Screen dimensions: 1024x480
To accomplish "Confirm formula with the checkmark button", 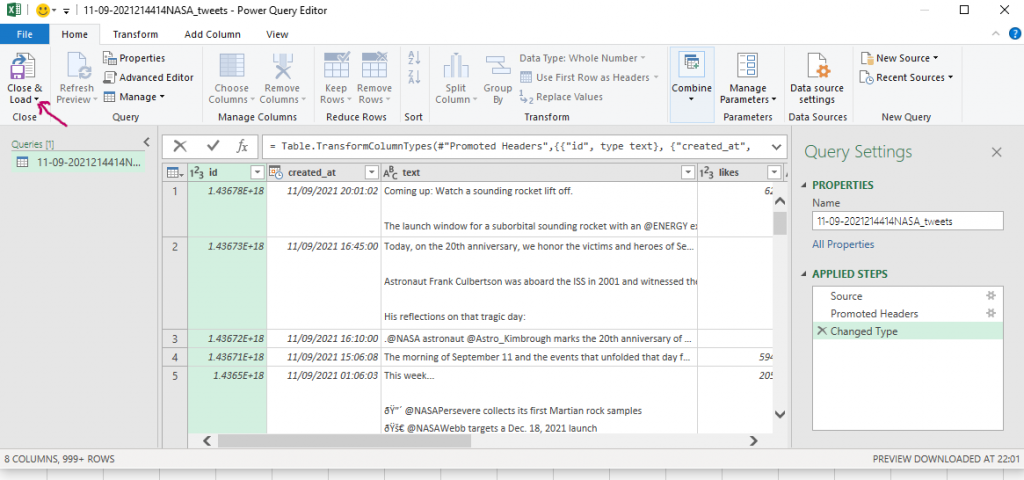I will pos(212,146).
